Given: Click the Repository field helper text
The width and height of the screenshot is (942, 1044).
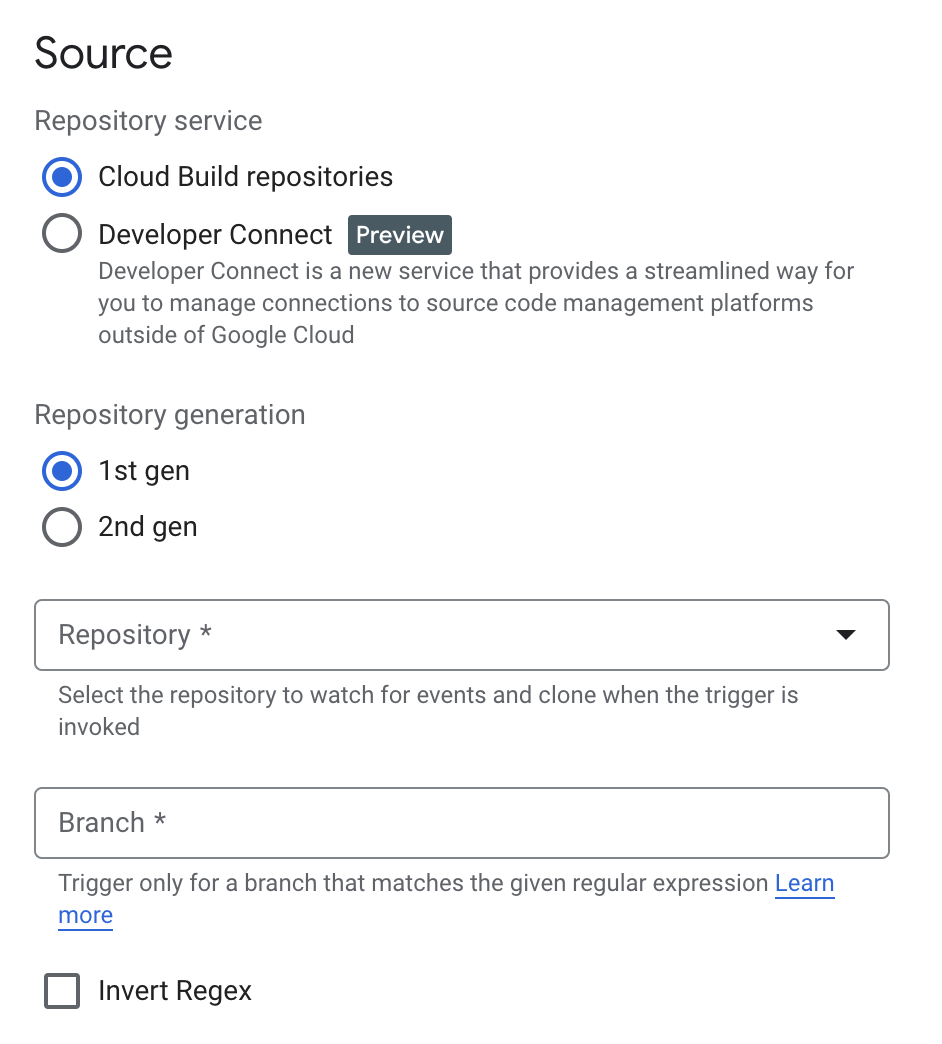Looking at the screenshot, I should (428, 711).
